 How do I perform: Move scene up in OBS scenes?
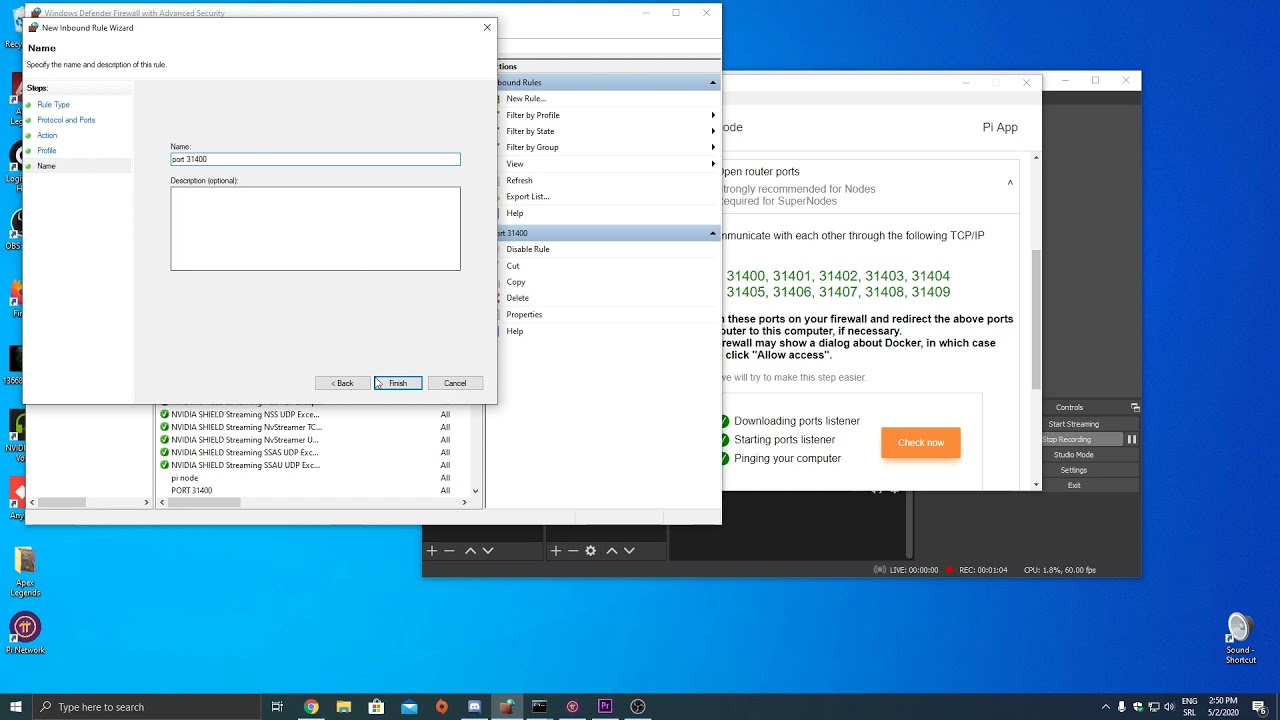point(470,551)
